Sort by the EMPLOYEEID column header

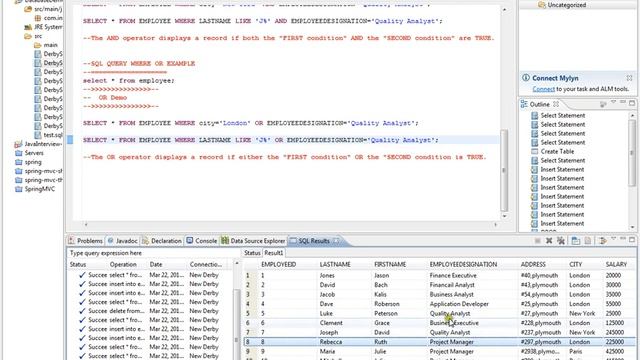point(278,264)
